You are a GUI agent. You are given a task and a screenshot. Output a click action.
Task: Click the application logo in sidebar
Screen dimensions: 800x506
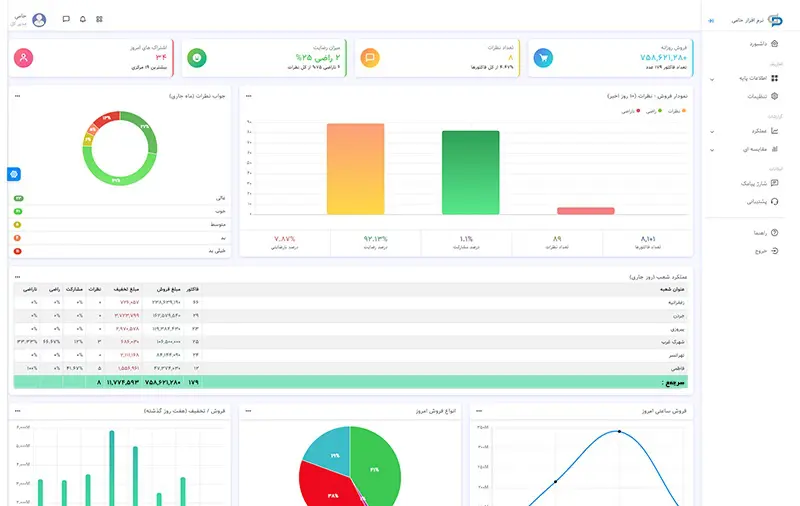(x=775, y=20)
